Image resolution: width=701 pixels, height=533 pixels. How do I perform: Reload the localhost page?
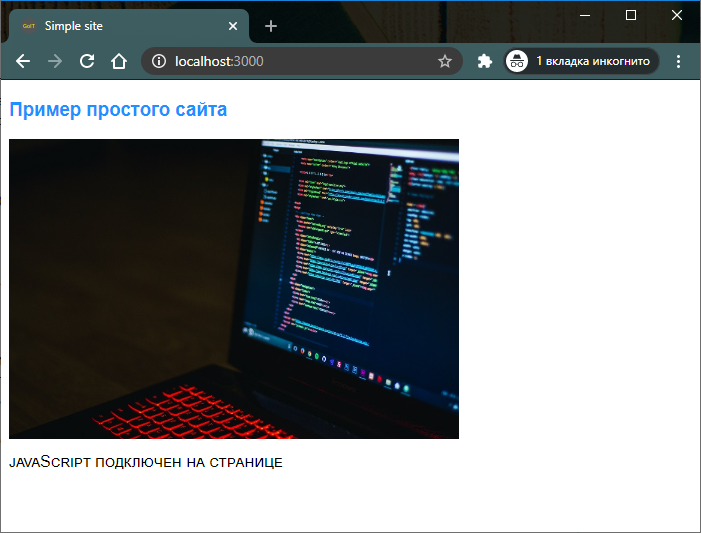pyautogui.click(x=87, y=61)
